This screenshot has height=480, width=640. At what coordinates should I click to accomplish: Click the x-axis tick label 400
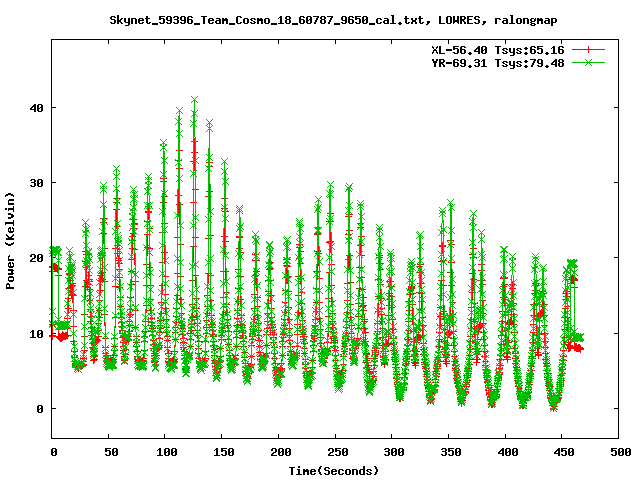pos(507,452)
